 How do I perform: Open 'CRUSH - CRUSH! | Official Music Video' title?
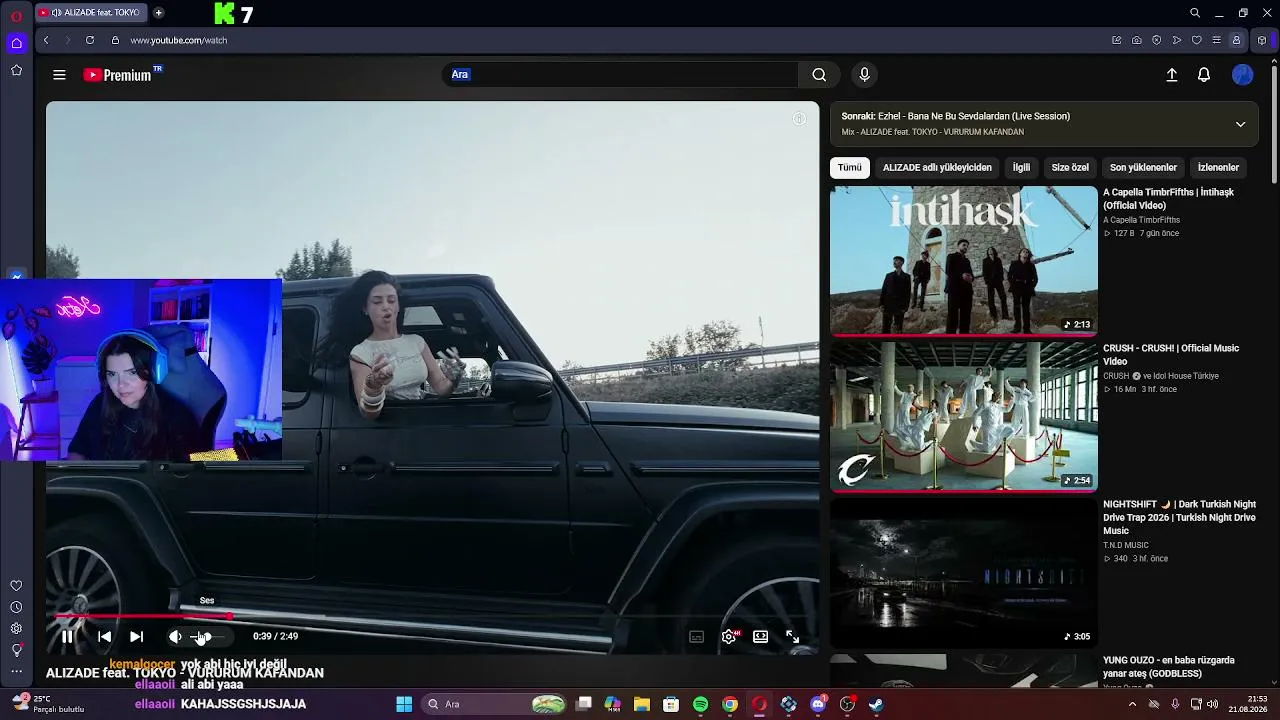[x=1171, y=355]
